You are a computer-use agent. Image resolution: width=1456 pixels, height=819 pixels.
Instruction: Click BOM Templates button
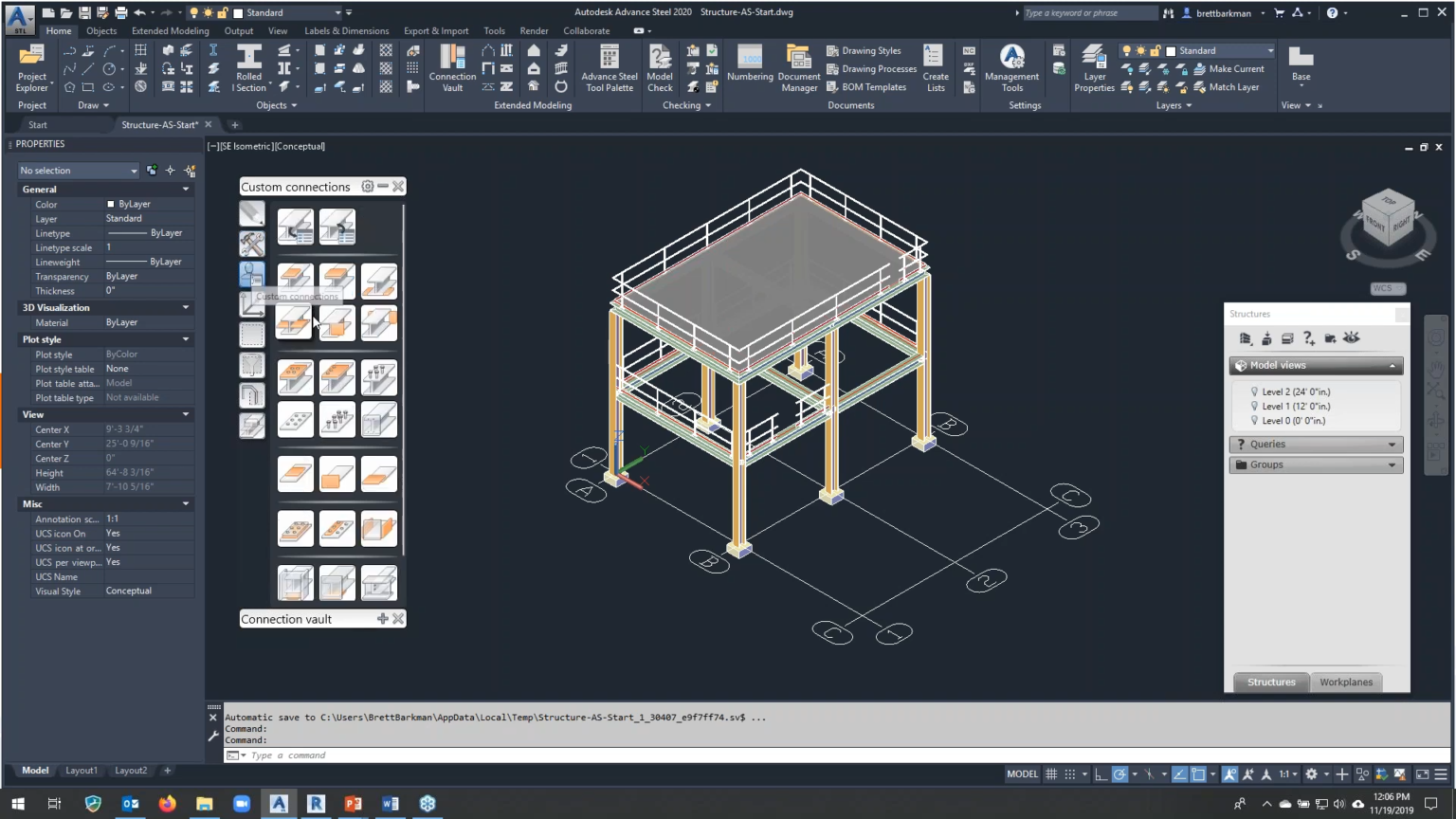coord(866,87)
